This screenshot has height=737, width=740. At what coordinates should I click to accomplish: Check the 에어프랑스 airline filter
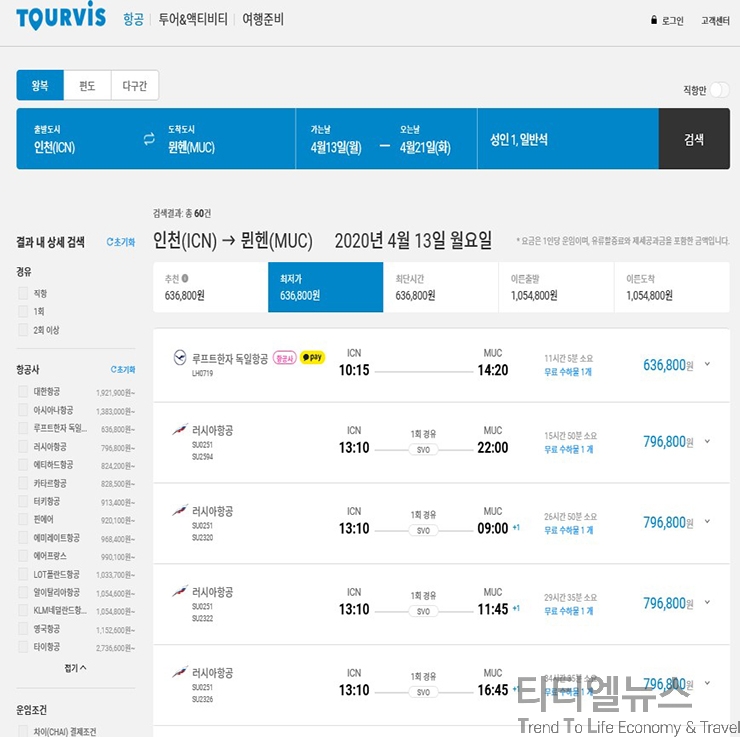[23, 556]
